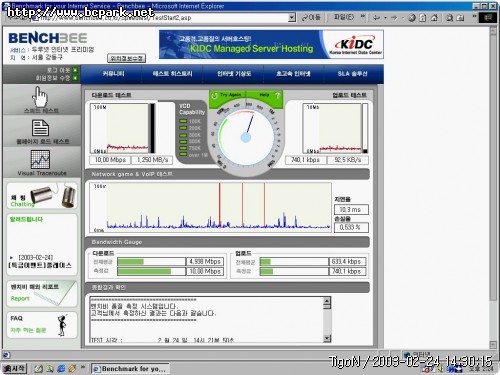Click the green arrow next to member info edit

pyautogui.click(x=75, y=78)
